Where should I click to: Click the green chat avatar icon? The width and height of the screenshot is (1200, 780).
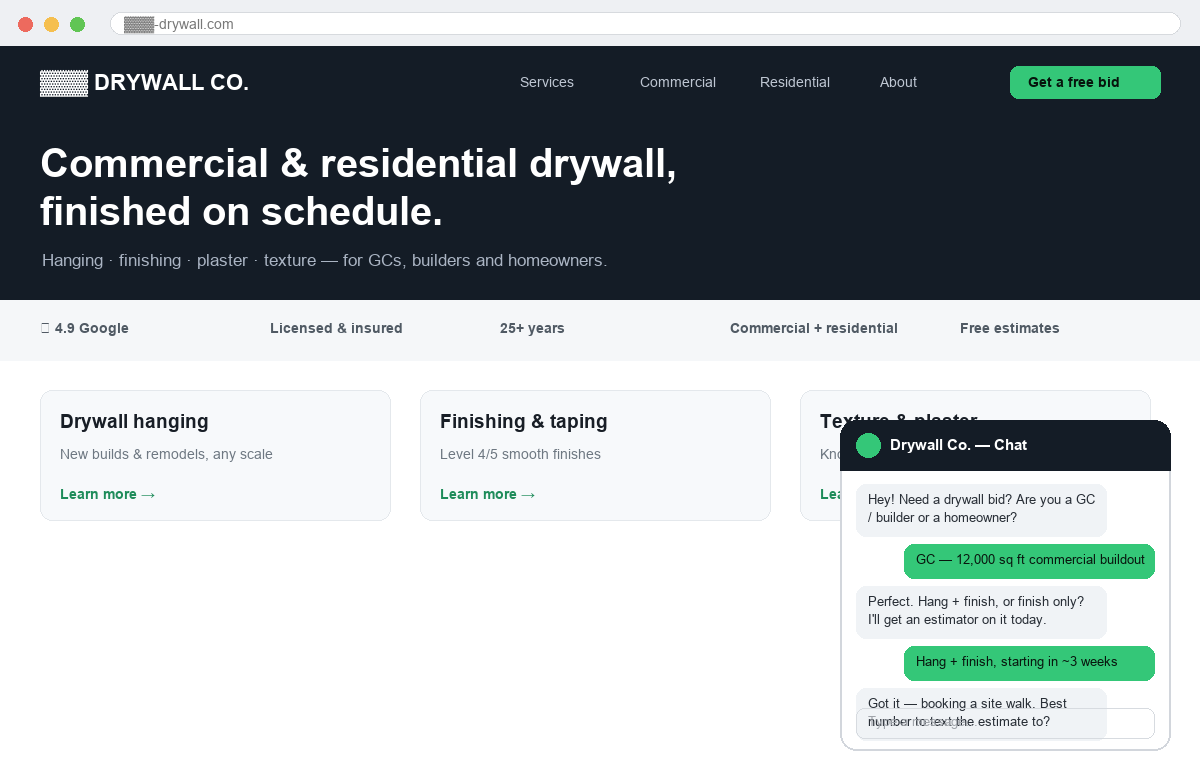click(x=869, y=445)
